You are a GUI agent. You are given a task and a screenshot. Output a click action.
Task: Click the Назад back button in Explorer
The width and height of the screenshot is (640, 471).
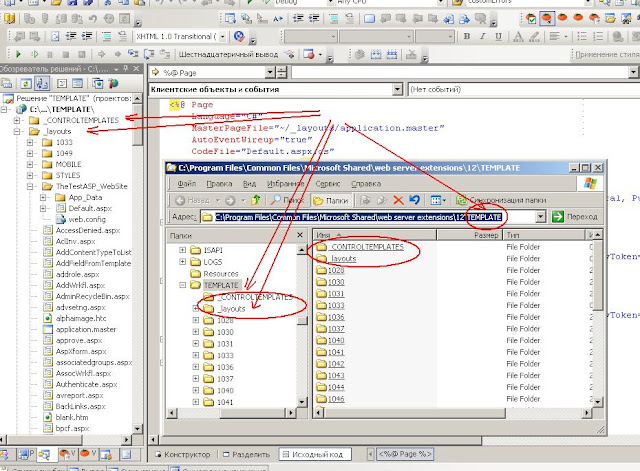[192, 200]
